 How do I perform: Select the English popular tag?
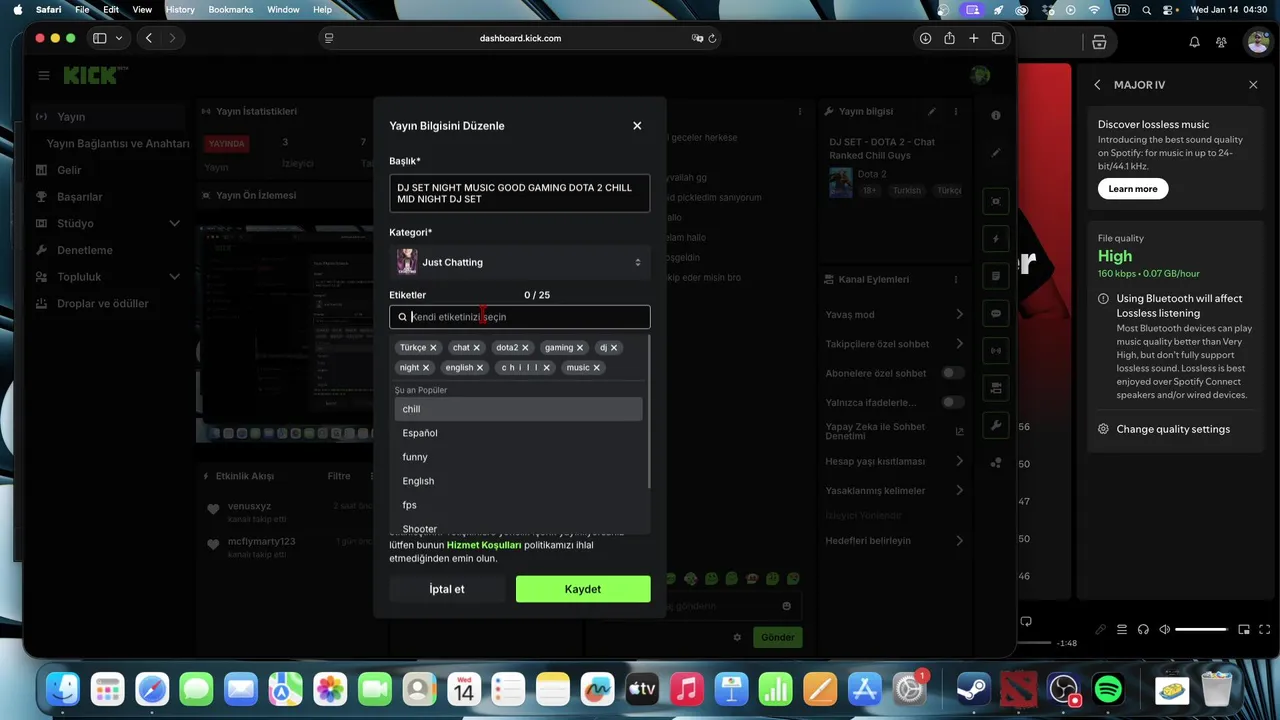pos(518,481)
